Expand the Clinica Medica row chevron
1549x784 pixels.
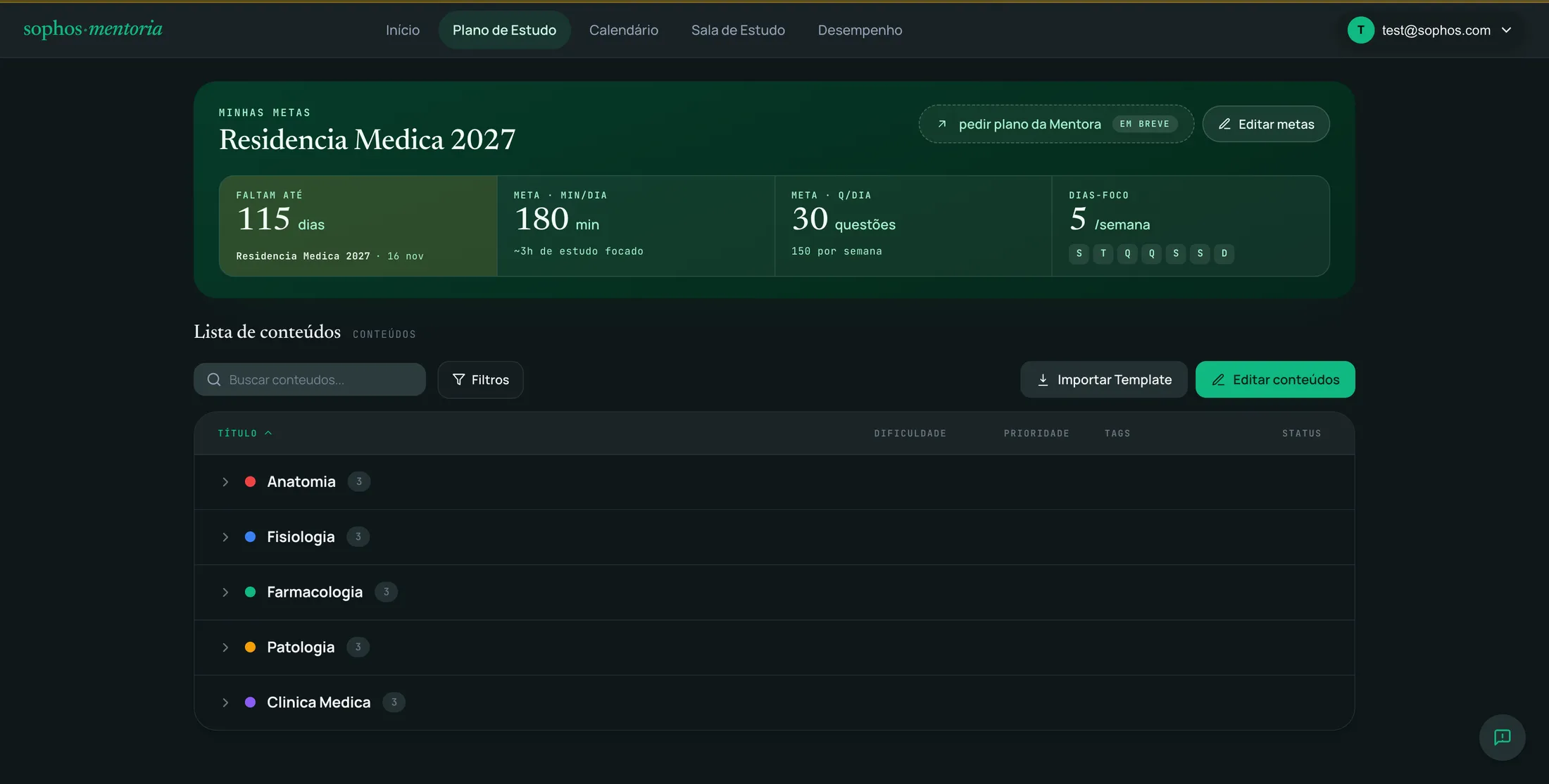click(x=225, y=702)
